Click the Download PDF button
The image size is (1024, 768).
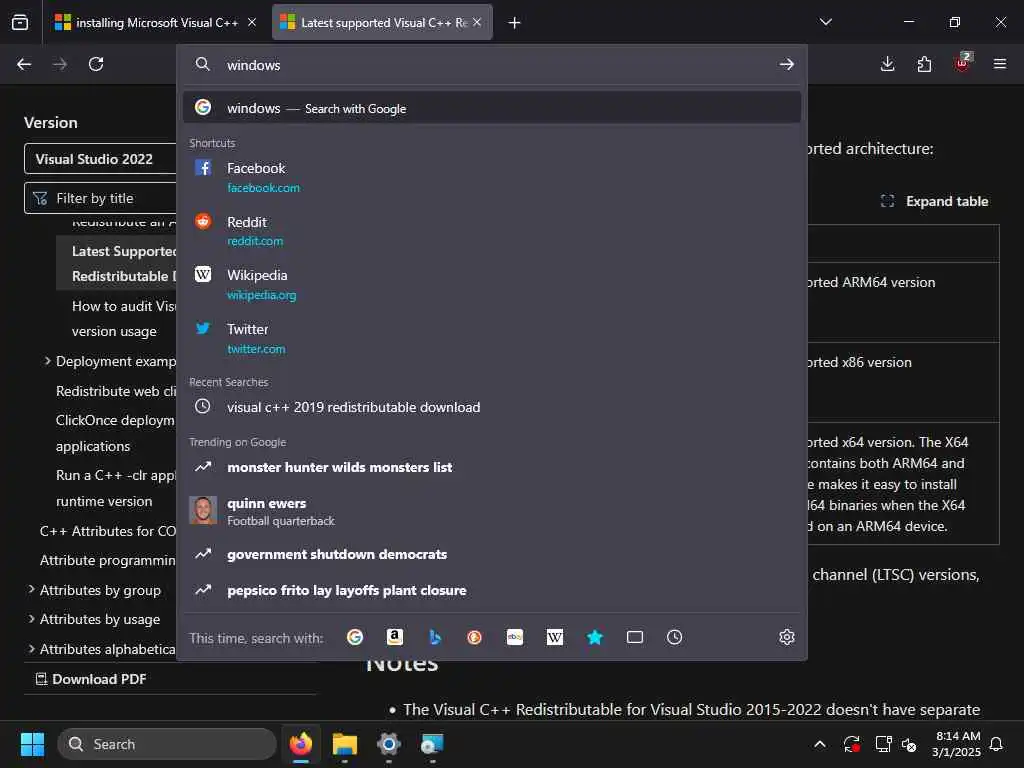tap(91, 679)
